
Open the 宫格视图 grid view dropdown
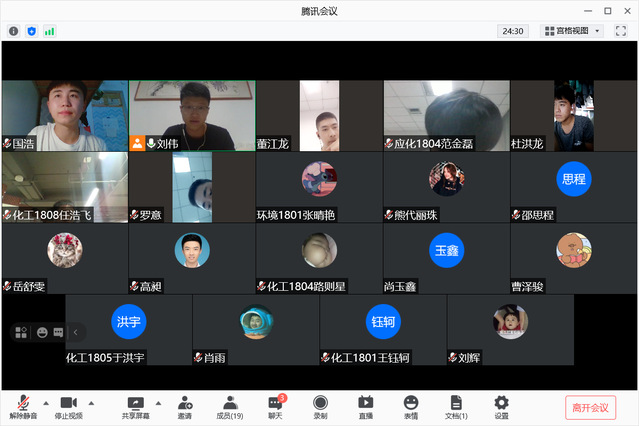pyautogui.click(x=572, y=31)
